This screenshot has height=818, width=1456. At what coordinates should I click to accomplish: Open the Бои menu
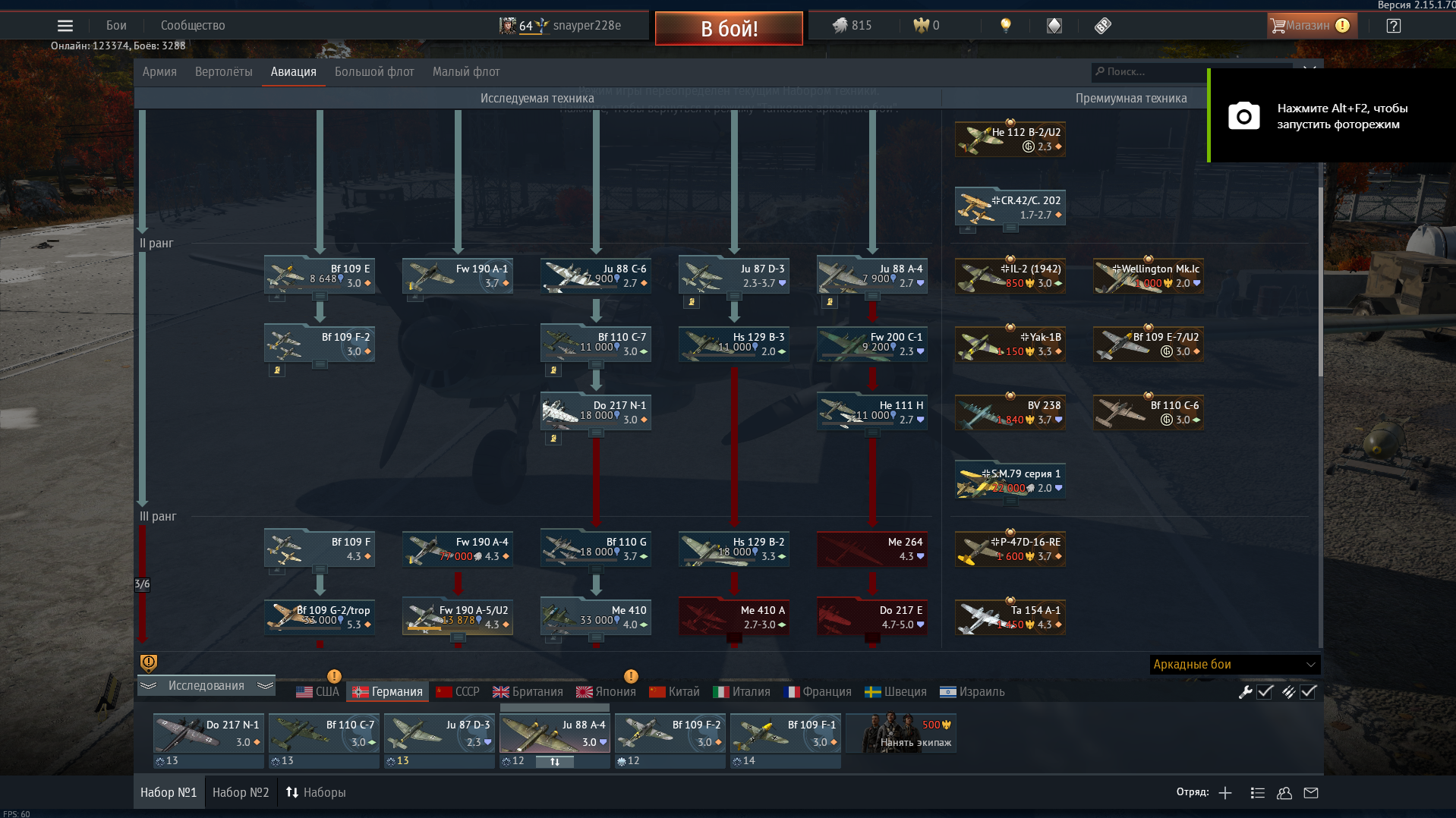click(116, 26)
